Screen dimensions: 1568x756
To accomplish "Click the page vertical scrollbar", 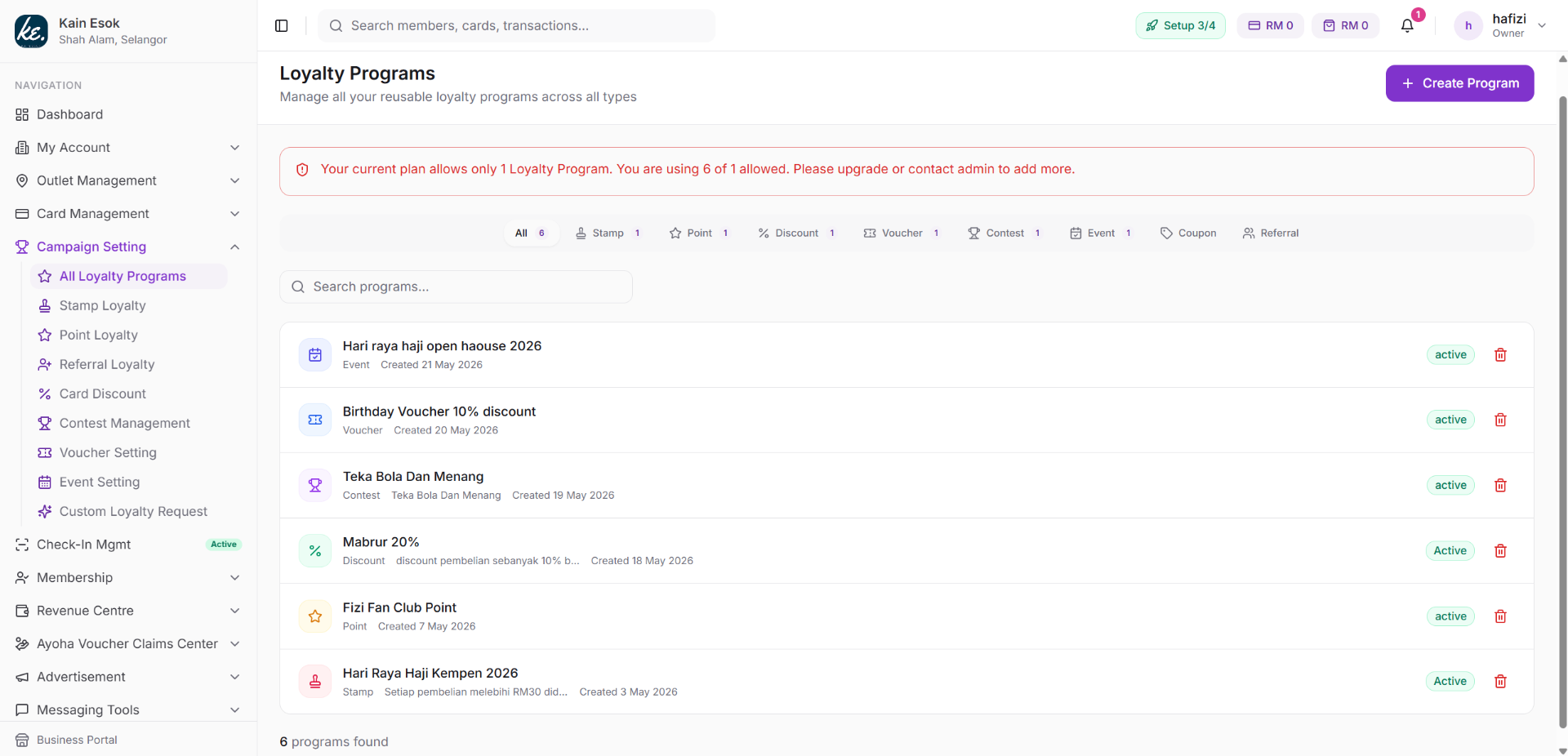I will pos(1562,408).
